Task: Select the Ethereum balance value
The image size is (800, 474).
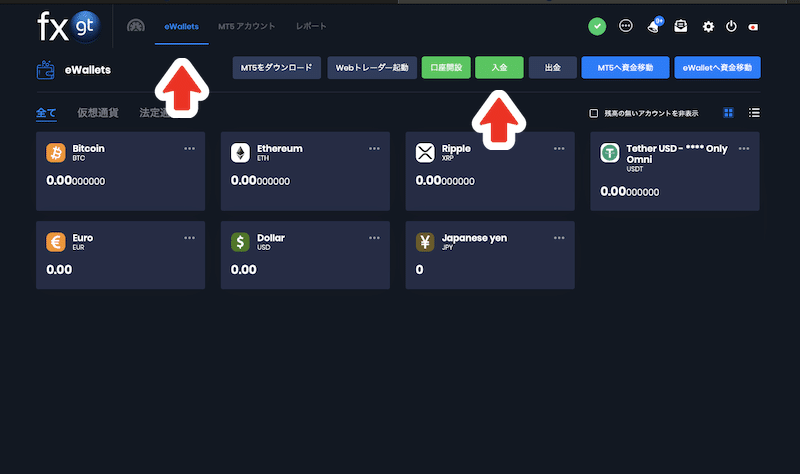Action: tap(260, 181)
